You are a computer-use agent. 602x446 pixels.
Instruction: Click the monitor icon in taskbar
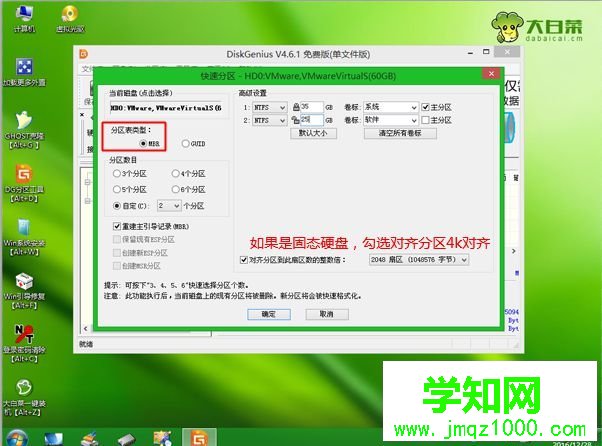[54, 439]
